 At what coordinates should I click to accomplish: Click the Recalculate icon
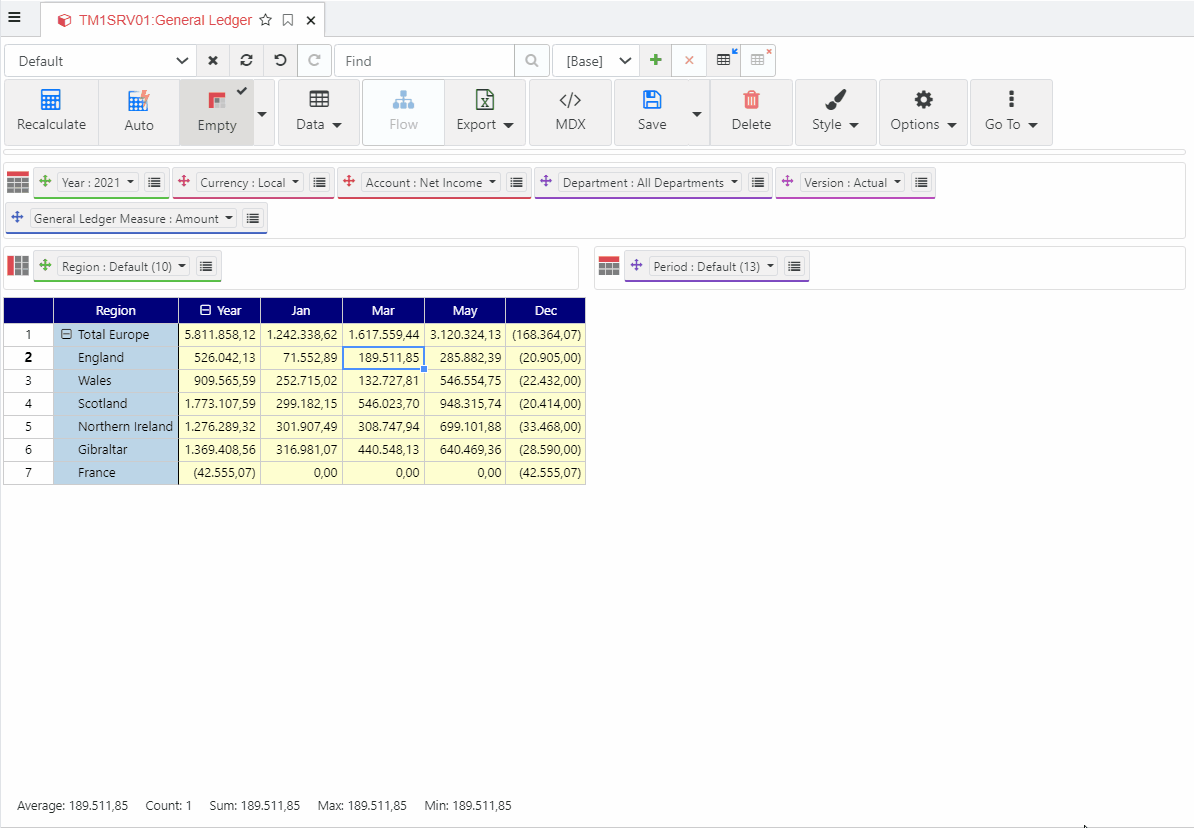(x=51, y=100)
